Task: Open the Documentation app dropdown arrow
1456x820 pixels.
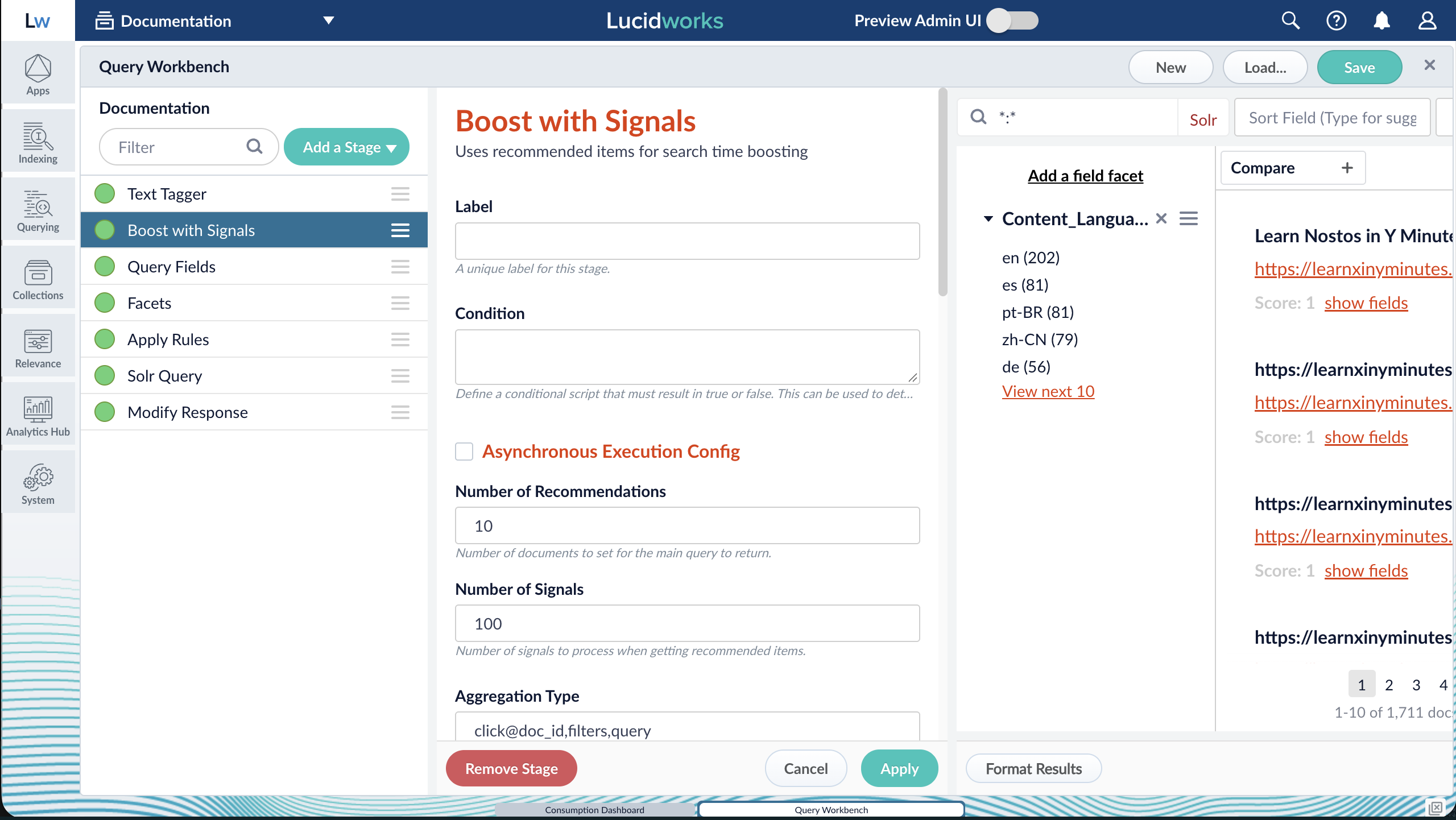Action: click(x=329, y=20)
